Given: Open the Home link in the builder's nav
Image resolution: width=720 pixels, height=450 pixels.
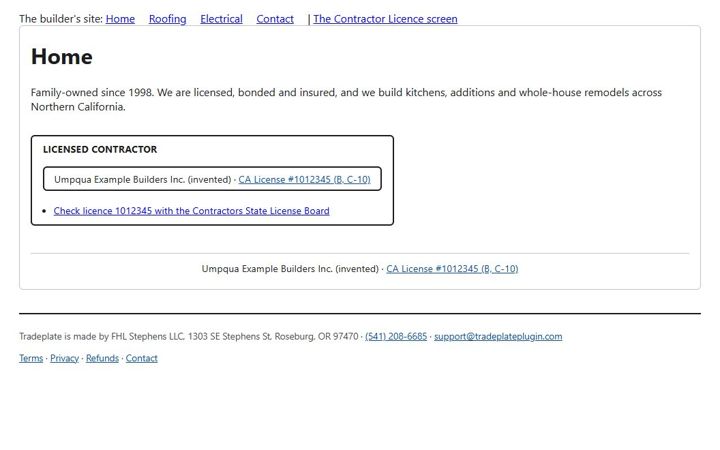Looking at the screenshot, I should tap(120, 19).
